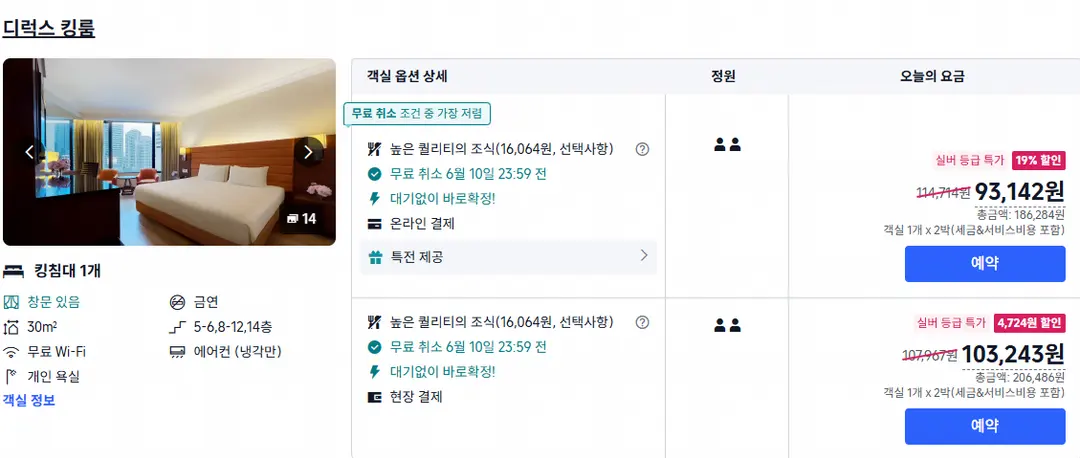Go to the previous room photo with the left arrow
This screenshot has height=458, width=1080.
29,152
